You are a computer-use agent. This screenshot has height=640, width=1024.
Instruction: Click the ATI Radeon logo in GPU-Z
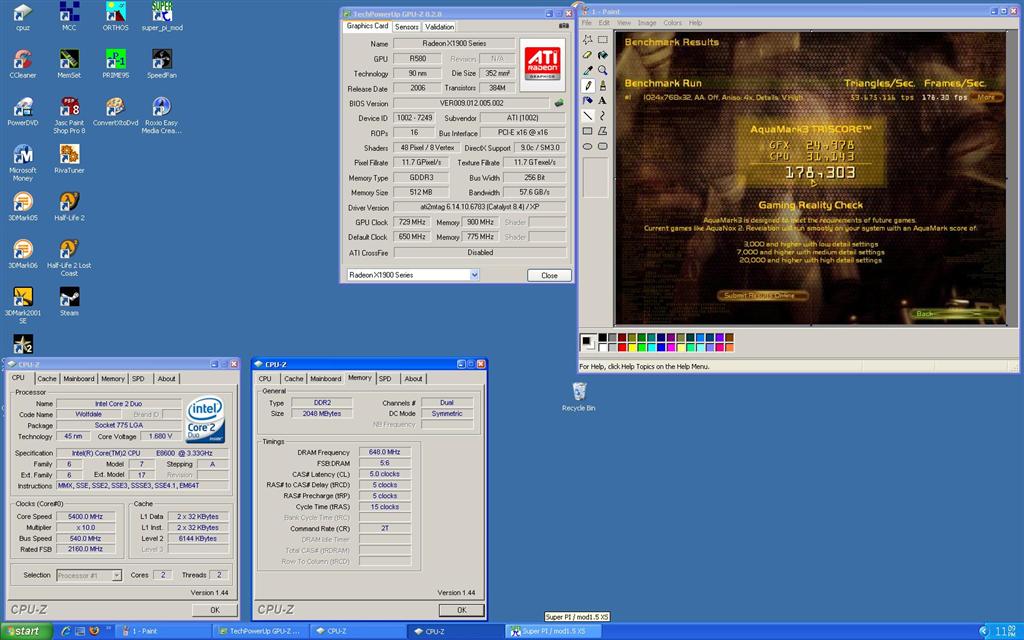543,63
